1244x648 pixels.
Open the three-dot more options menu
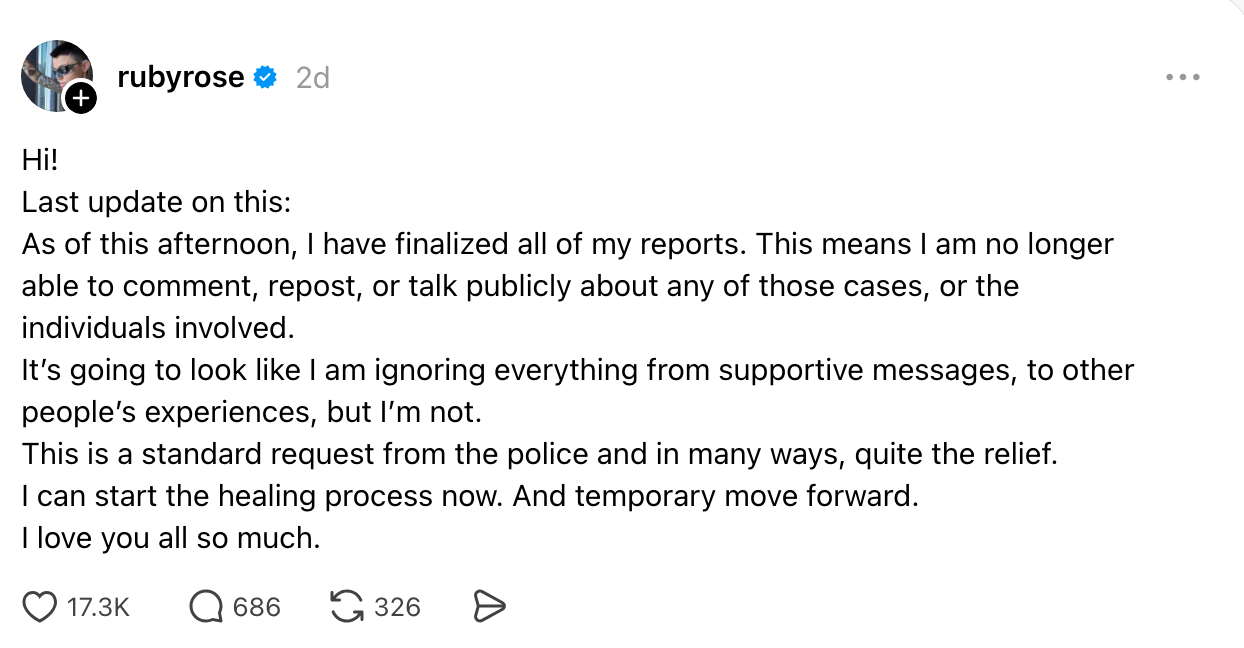coord(1182,77)
